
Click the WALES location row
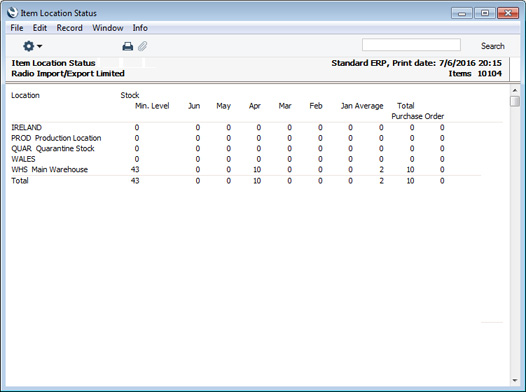click(228, 159)
